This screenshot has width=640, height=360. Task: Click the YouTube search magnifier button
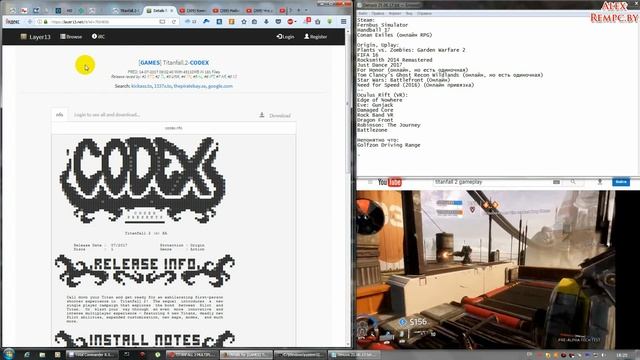573,182
